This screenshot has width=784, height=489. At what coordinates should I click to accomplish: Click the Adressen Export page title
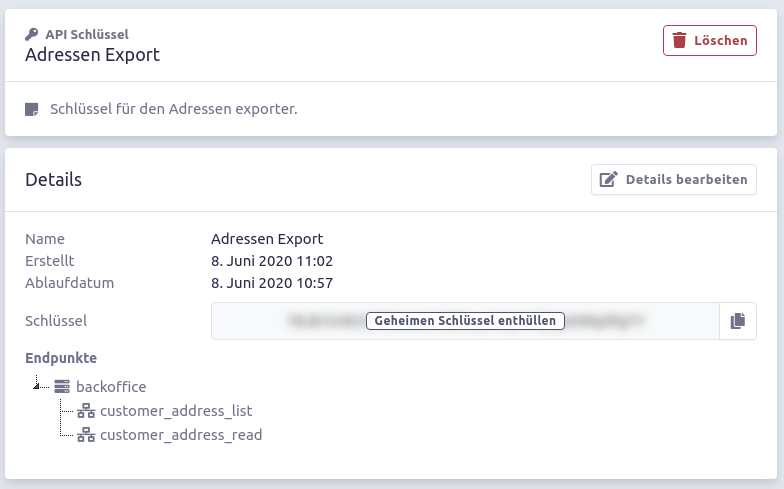coord(92,54)
